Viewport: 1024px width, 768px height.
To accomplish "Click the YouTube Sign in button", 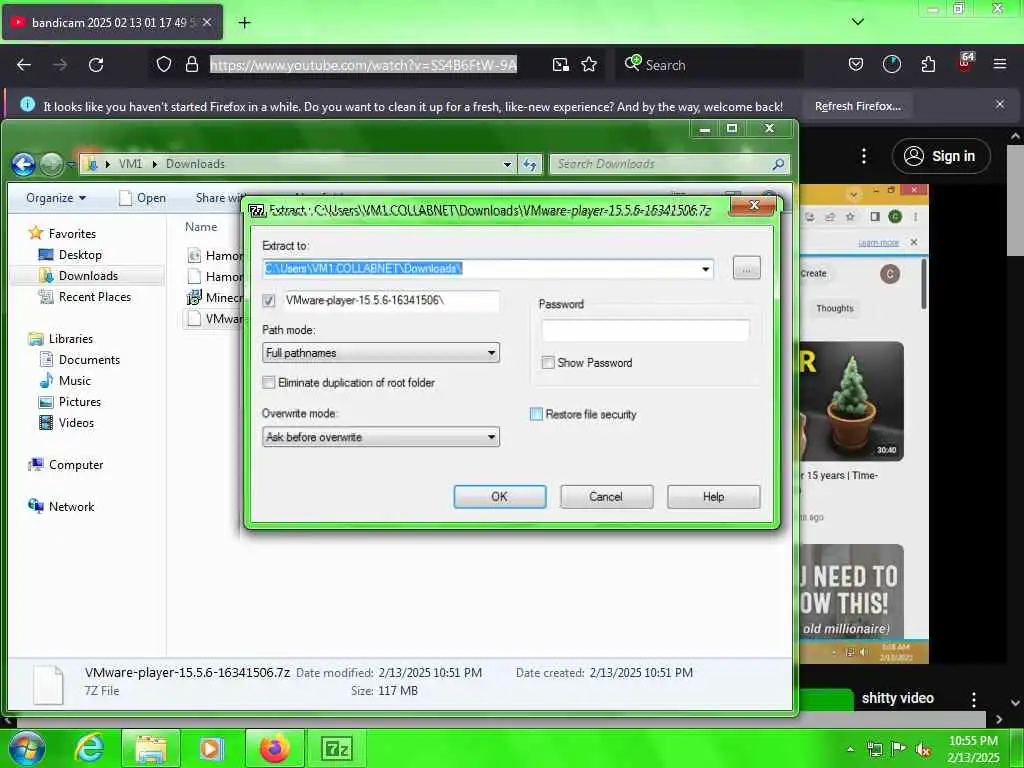I will [940, 156].
